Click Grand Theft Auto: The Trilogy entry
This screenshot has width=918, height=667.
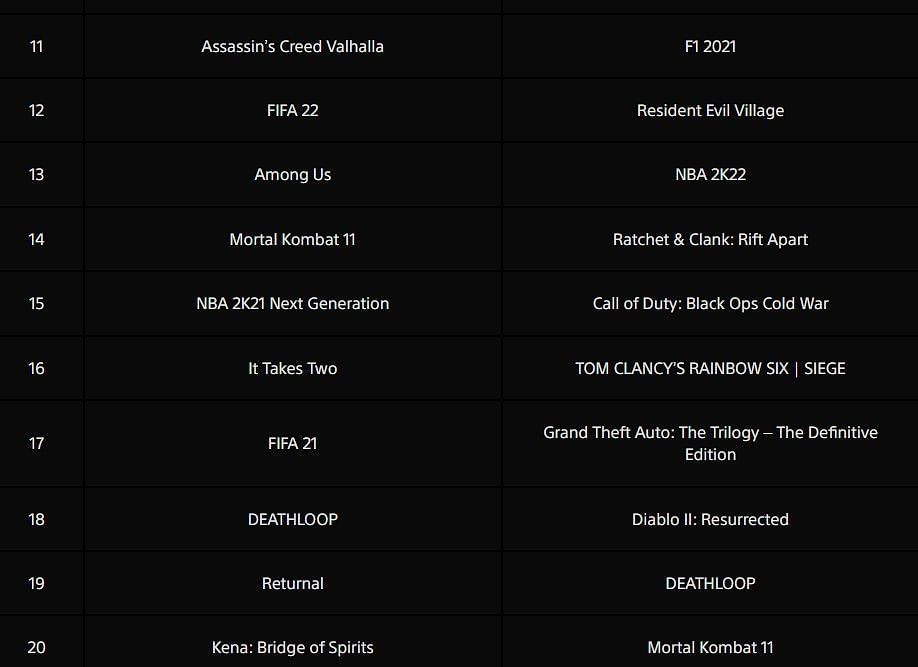point(710,443)
